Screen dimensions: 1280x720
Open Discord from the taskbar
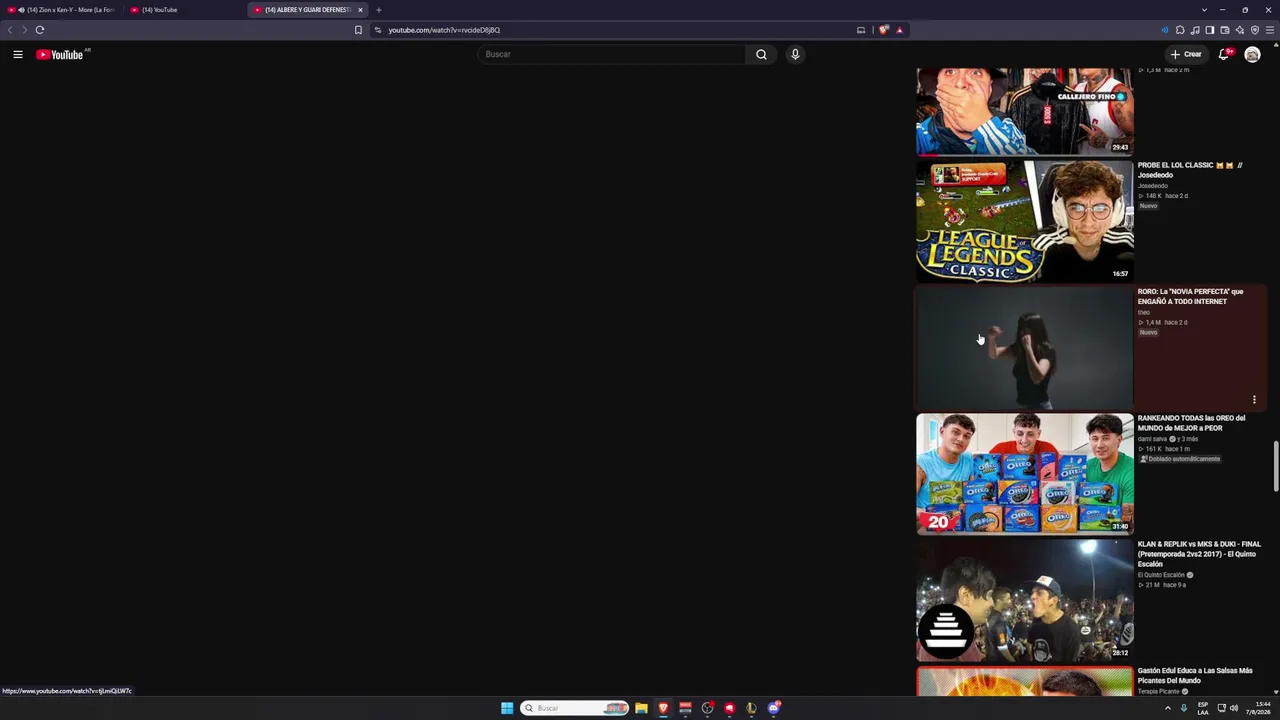tap(773, 708)
